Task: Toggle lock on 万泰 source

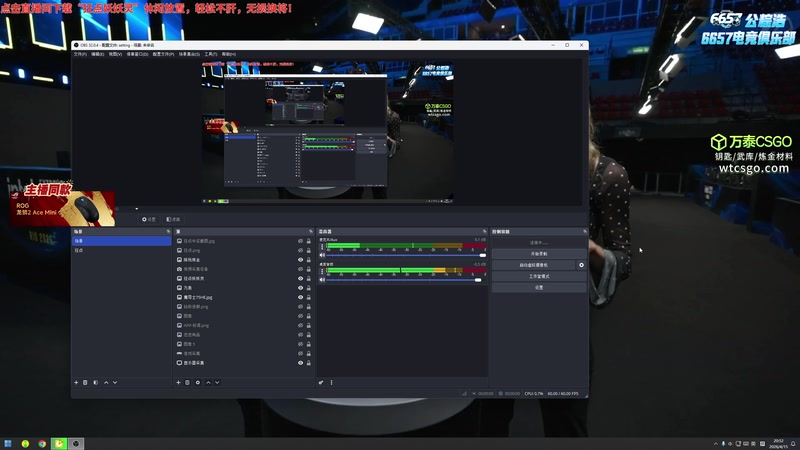Action: (309, 288)
